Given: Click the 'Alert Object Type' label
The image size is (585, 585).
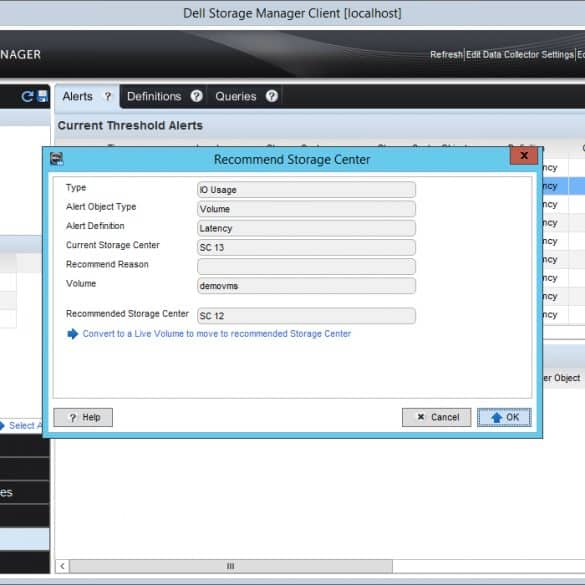Looking at the screenshot, I should 101,207.
